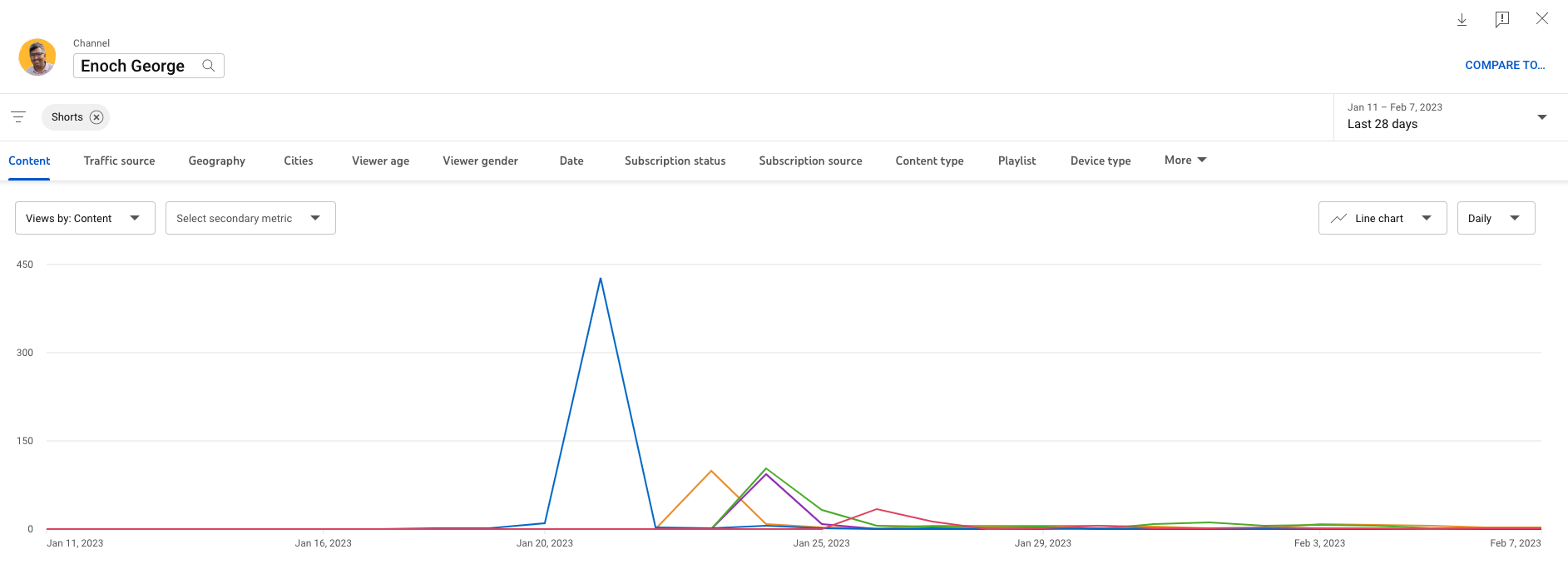Open the Subscription source tab
The image size is (1568, 564).
coord(810,161)
